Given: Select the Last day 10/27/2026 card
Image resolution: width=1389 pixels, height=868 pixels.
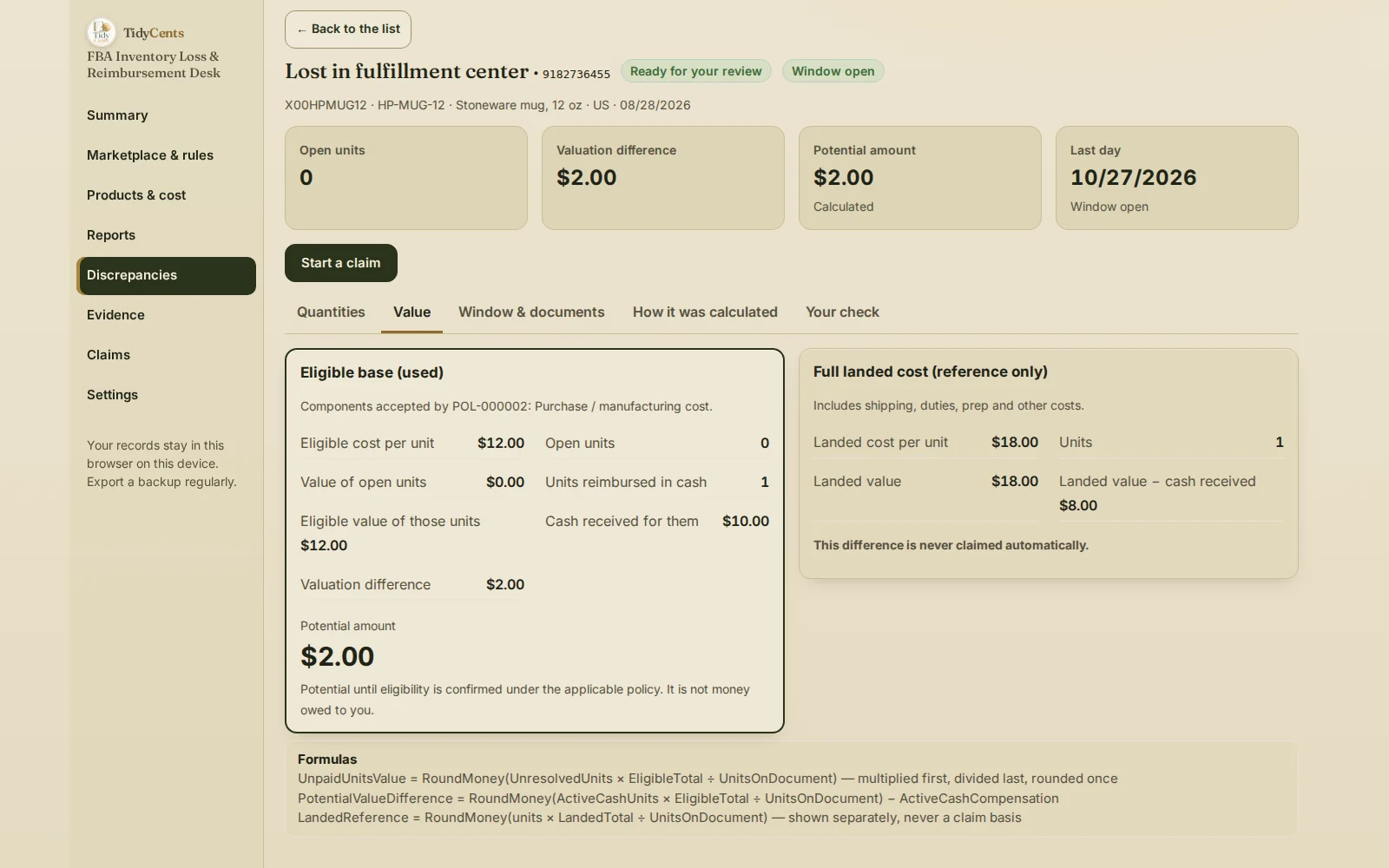Looking at the screenshot, I should click(1177, 178).
